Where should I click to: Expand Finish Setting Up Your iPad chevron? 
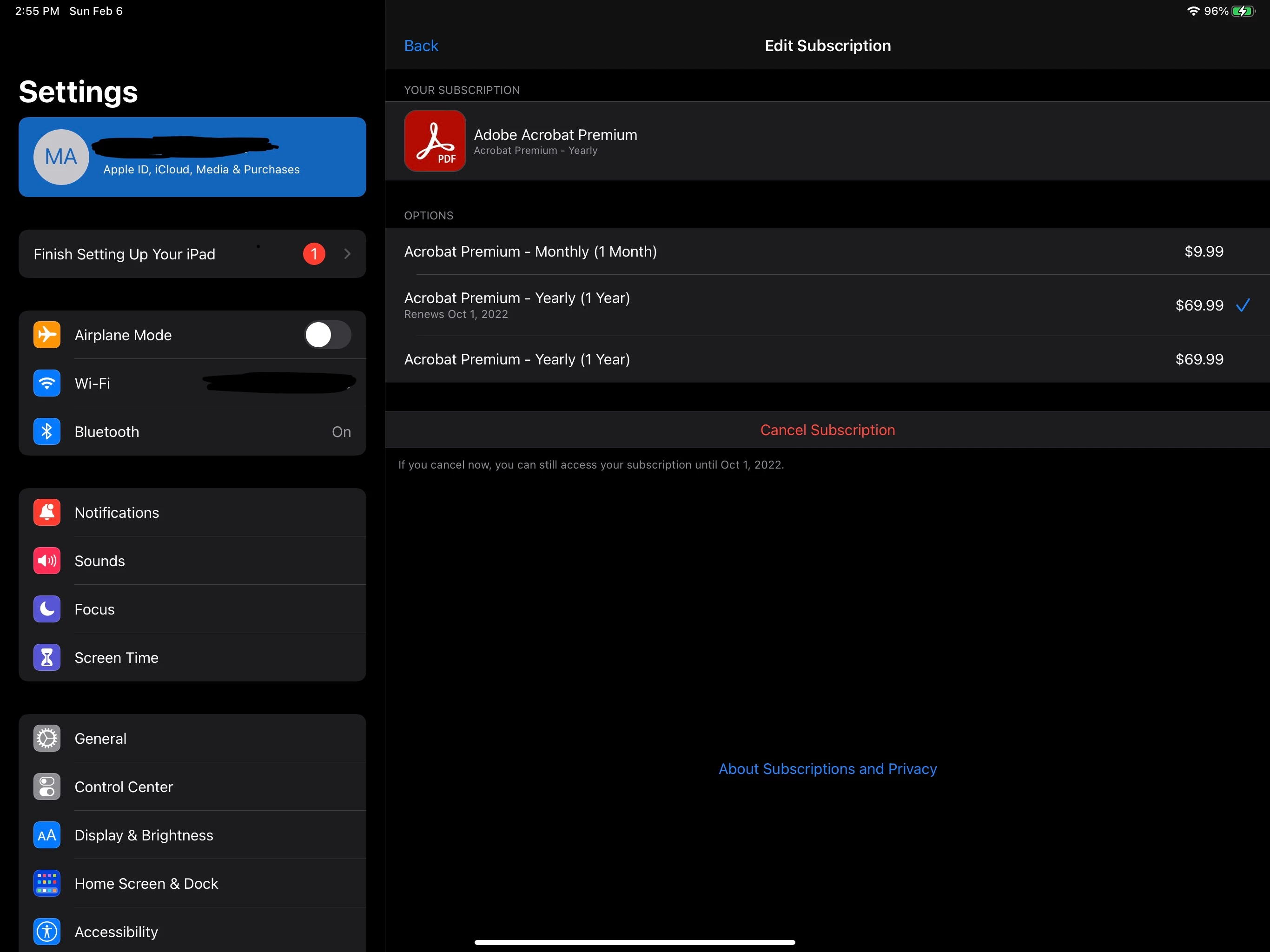point(347,254)
